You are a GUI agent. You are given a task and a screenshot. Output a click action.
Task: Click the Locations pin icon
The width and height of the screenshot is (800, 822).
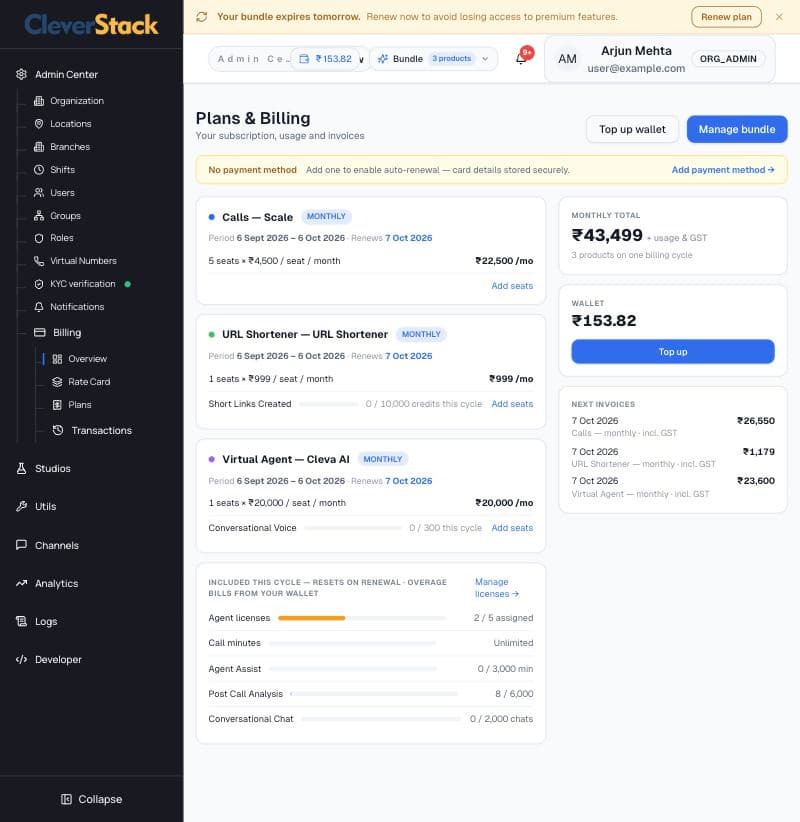[39, 124]
